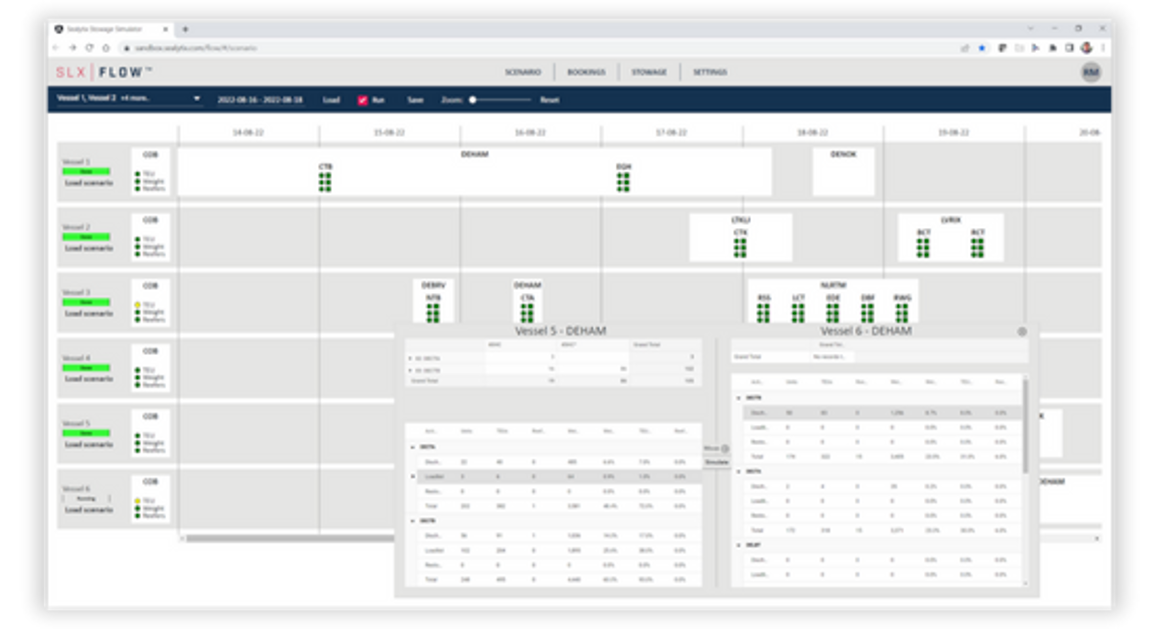Reload the page with browser refresh icon

click(90, 48)
